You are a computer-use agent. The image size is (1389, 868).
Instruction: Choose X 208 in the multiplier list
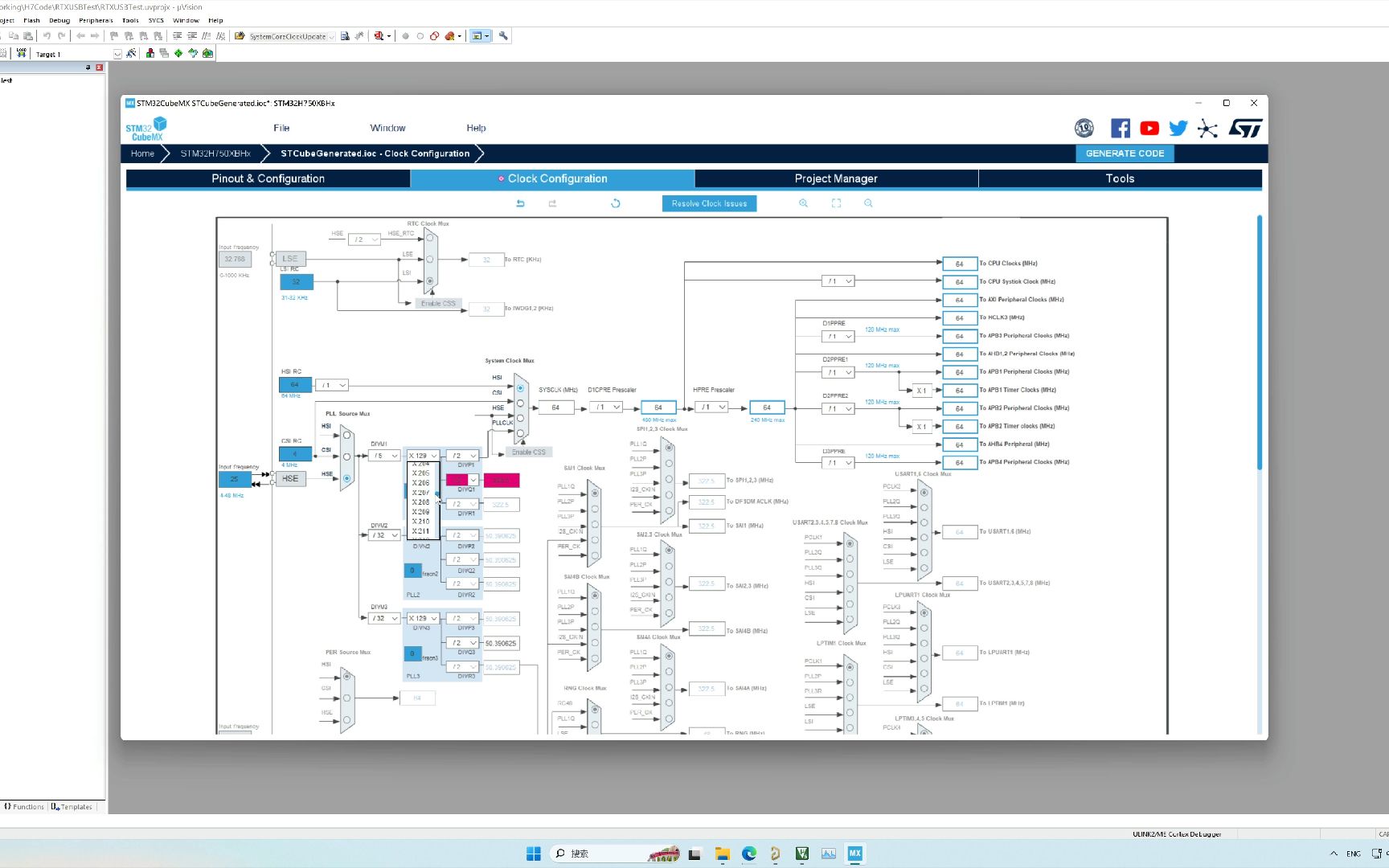point(421,502)
